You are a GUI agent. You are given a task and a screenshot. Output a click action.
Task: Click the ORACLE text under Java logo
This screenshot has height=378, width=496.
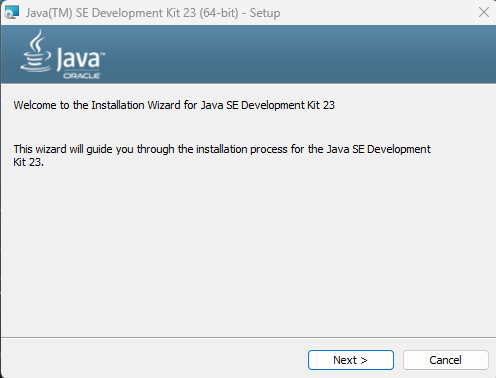pyautogui.click(x=82, y=76)
